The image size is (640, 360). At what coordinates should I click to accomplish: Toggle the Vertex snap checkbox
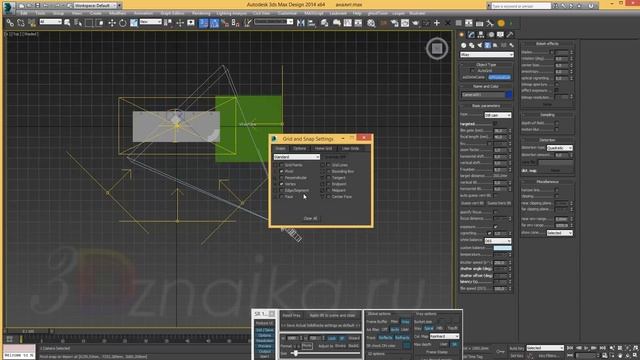click(x=282, y=184)
